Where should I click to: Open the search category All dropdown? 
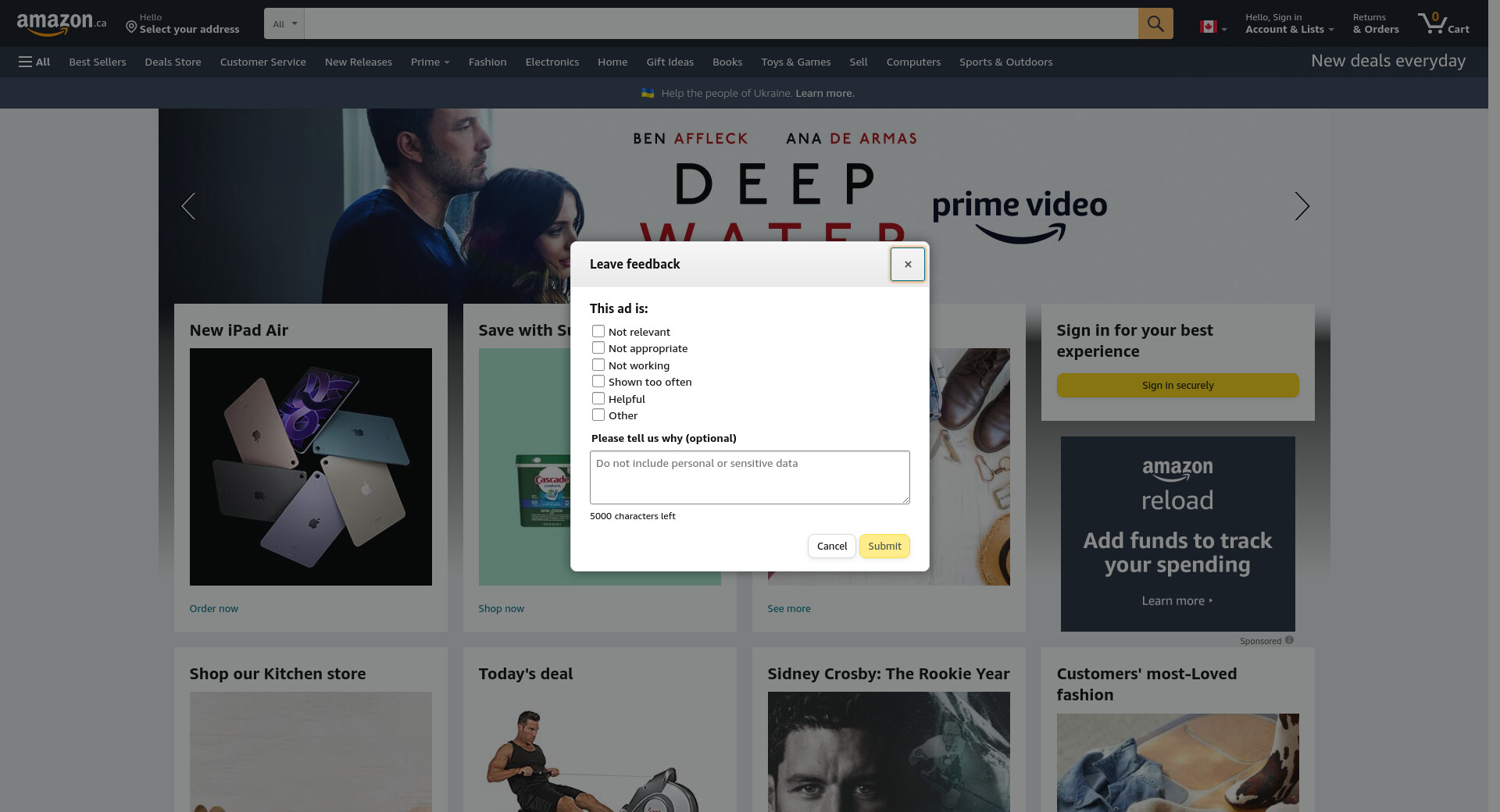click(284, 23)
